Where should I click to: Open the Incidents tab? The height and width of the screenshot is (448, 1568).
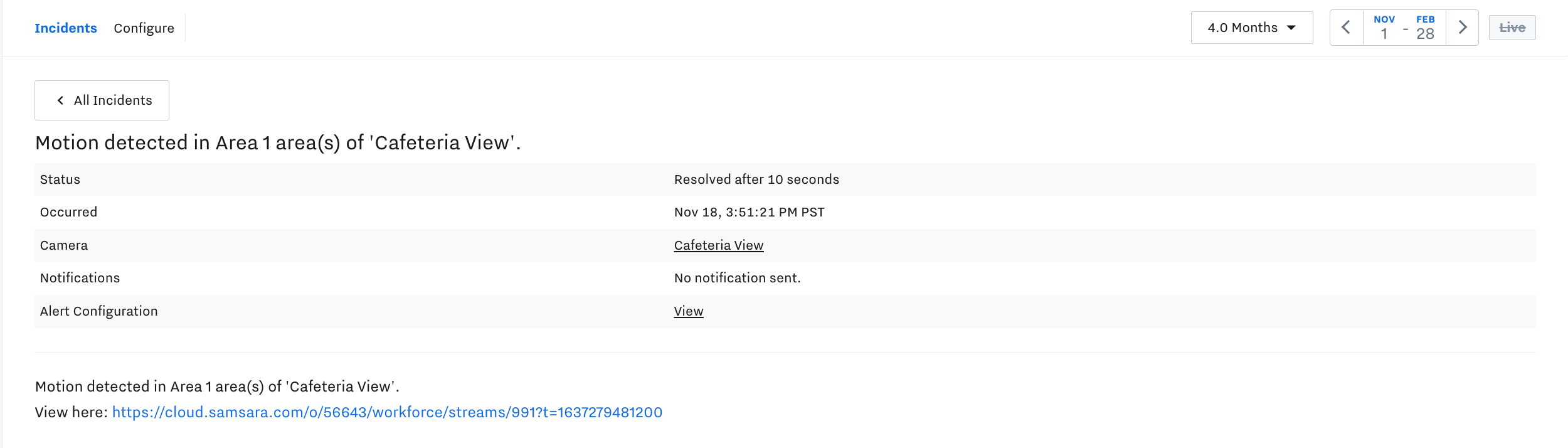[66, 28]
